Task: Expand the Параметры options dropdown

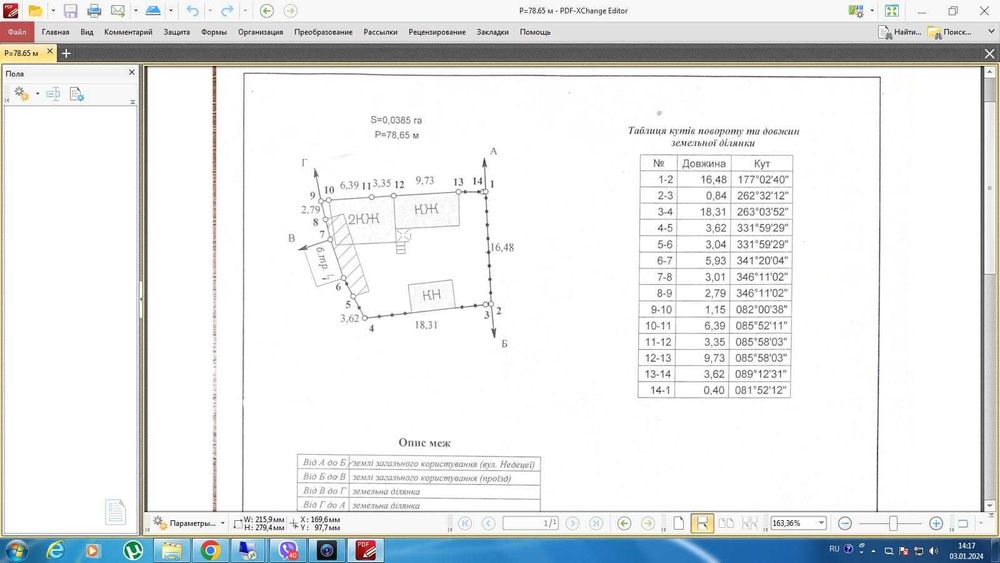Action: [x=221, y=523]
